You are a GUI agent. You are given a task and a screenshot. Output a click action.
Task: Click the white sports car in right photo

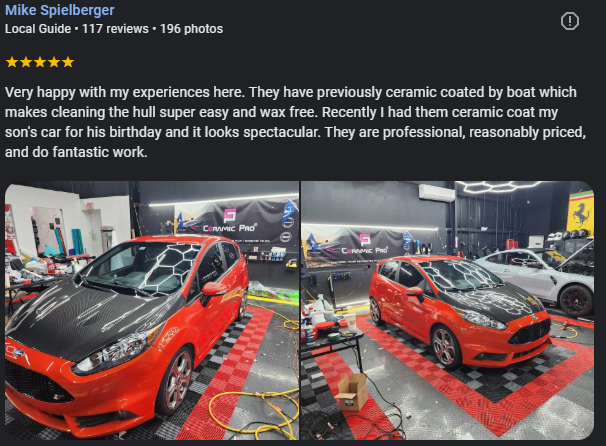coord(541,278)
